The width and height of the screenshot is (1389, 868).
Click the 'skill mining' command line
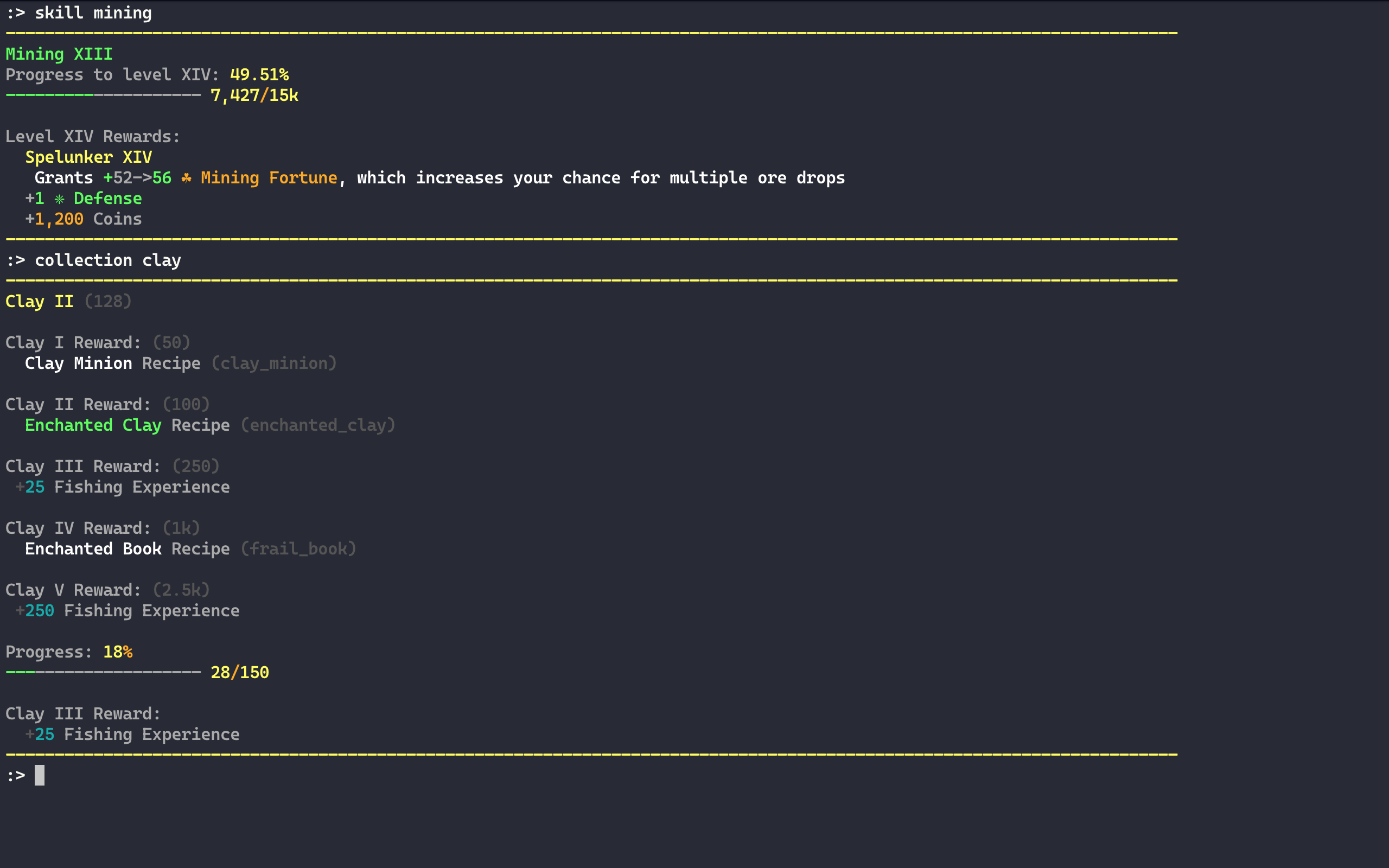click(x=93, y=12)
